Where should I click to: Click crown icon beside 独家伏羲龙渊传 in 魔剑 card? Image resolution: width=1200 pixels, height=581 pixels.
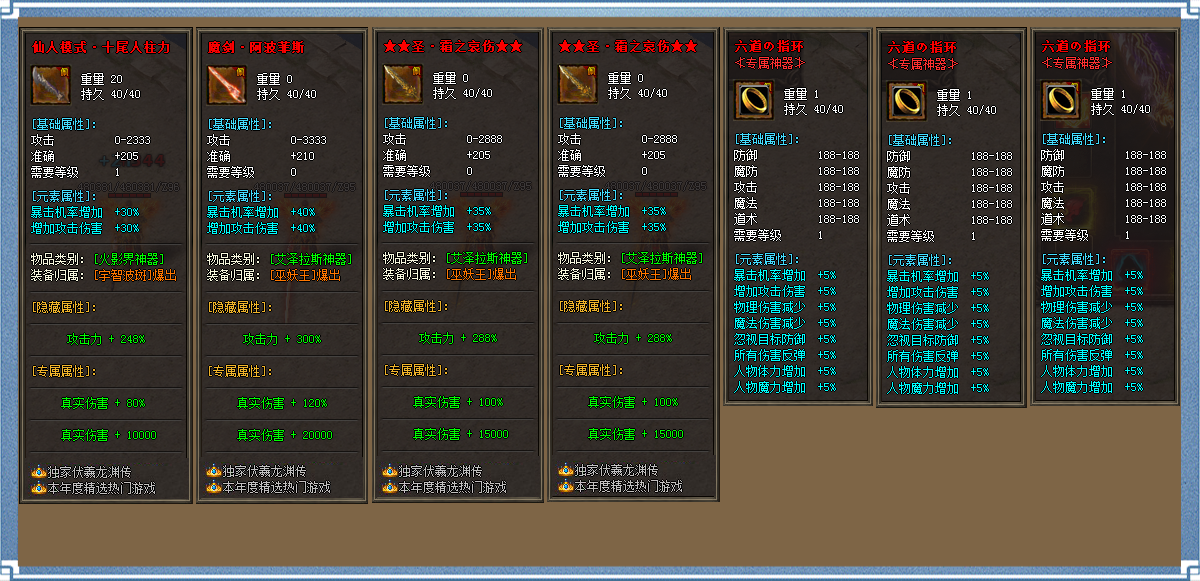pyautogui.click(x=213, y=471)
